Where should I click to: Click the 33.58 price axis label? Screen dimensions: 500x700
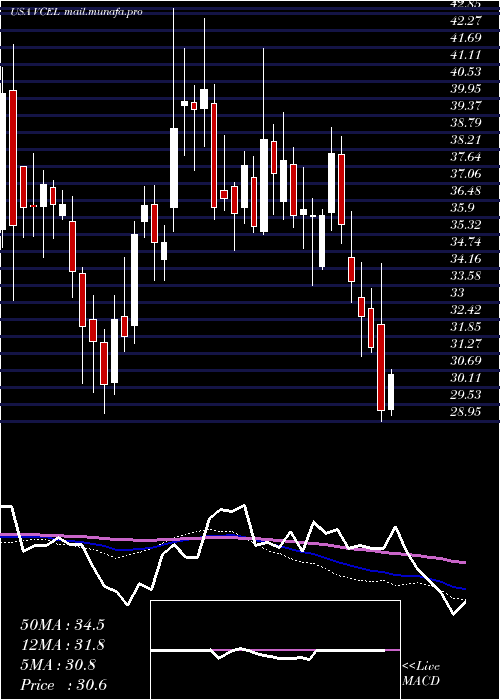coord(466,275)
